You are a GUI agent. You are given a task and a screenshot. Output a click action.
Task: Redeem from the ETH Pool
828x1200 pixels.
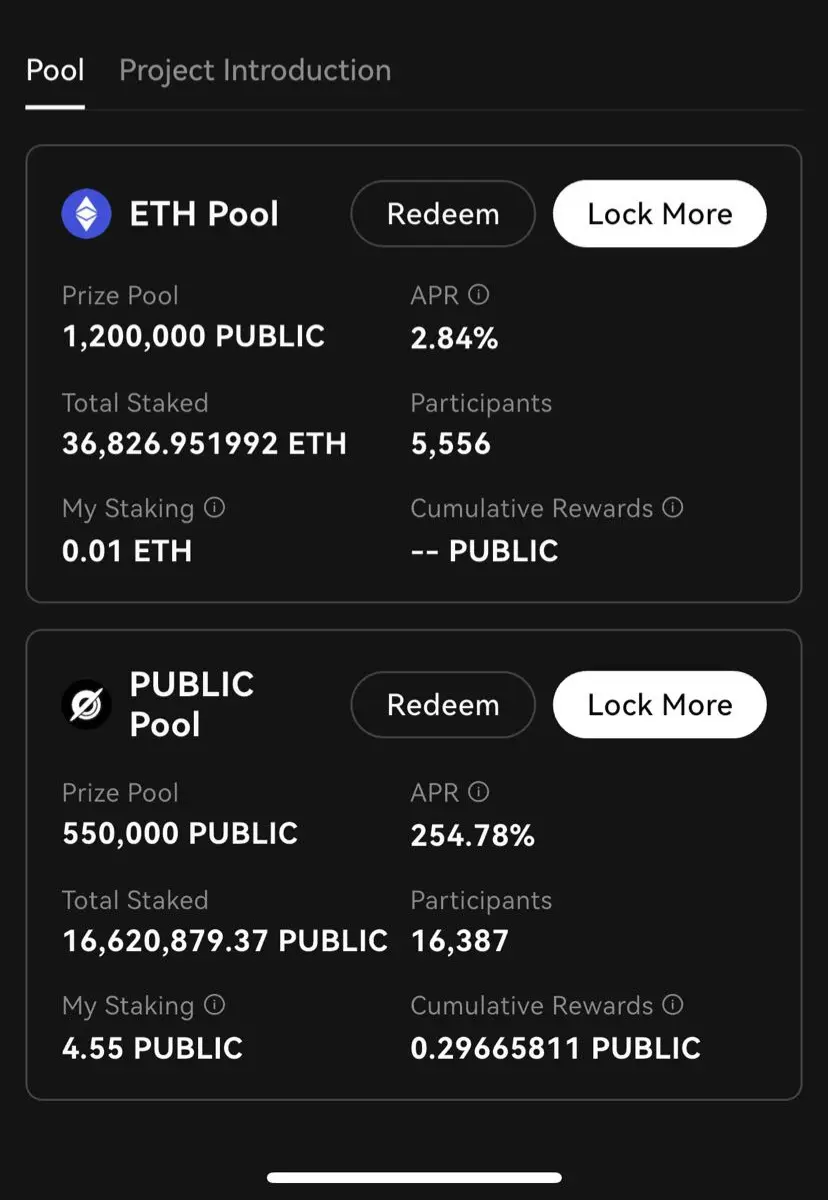[443, 213]
